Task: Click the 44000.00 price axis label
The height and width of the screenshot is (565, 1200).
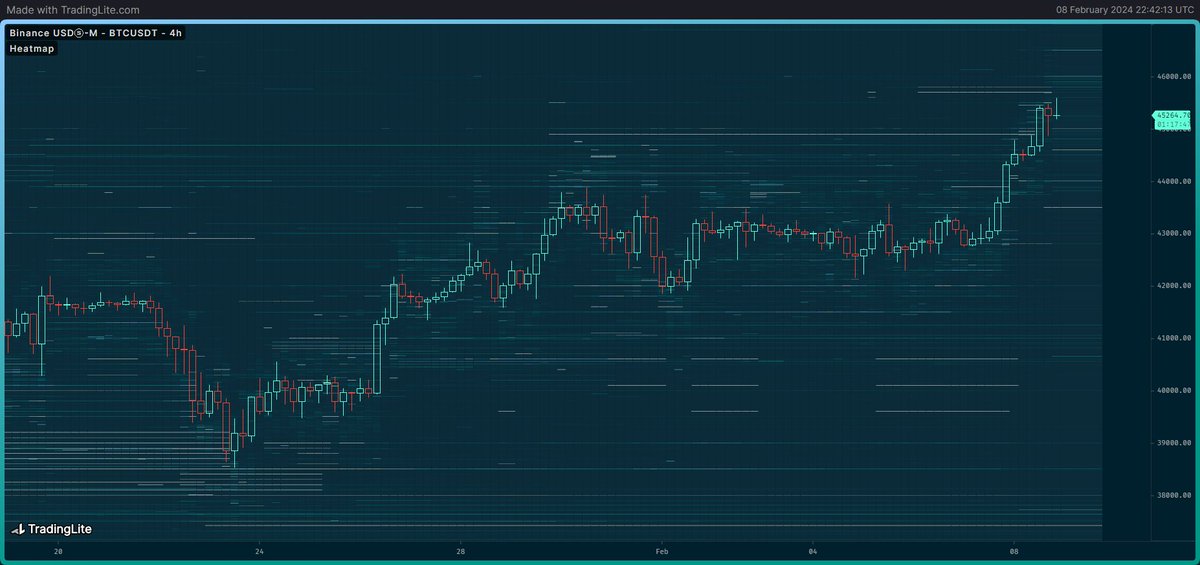Action: click(x=1172, y=181)
